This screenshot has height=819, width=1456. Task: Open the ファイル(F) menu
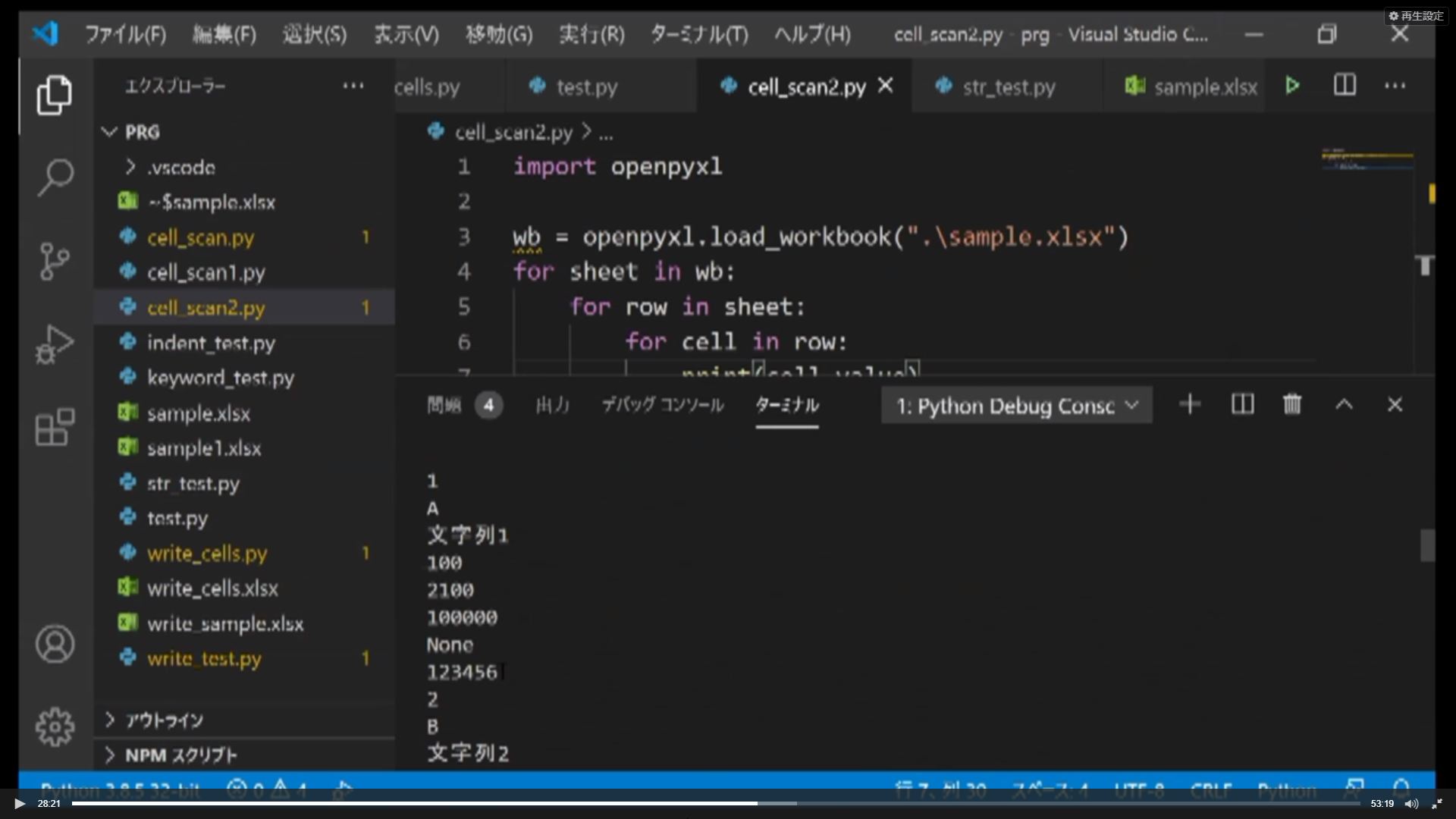point(125,34)
